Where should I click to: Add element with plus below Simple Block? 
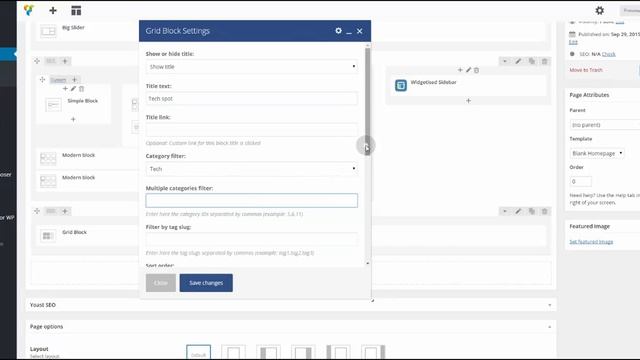click(73, 119)
